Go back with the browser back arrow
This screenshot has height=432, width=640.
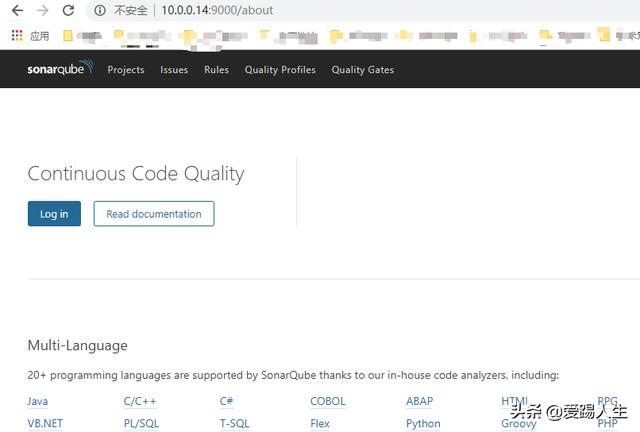17,10
